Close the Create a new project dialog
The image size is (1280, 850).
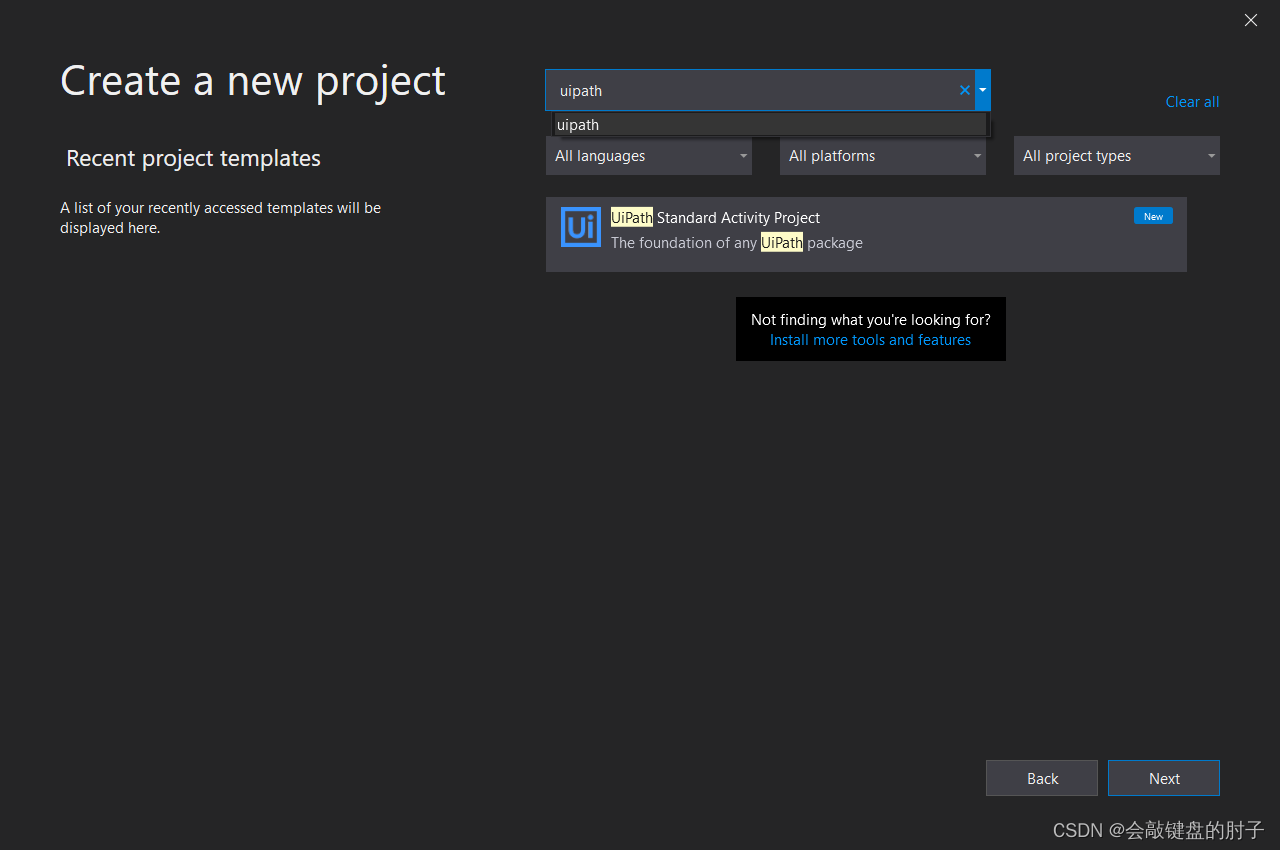click(1251, 20)
